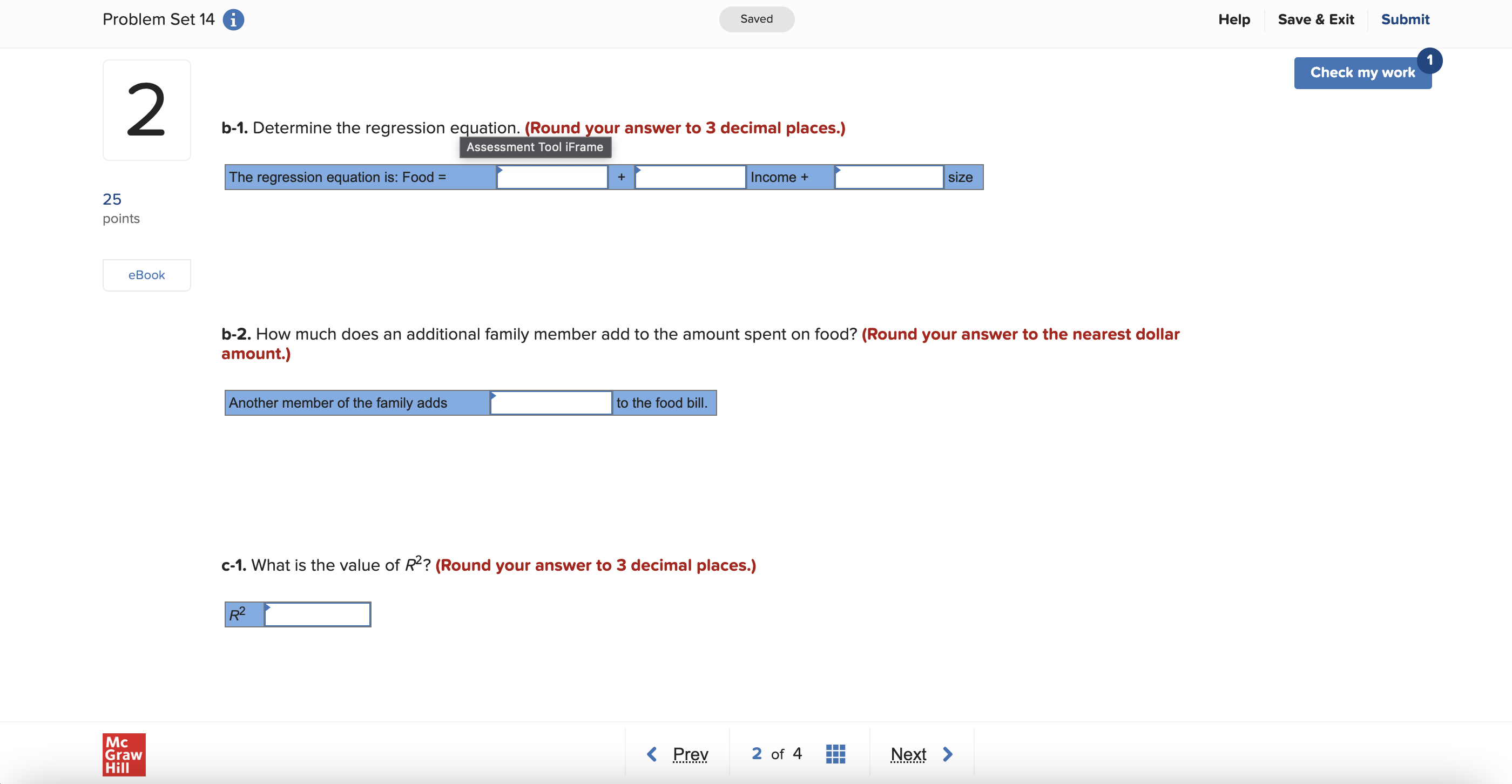Open the question map grid icon
Viewport: 1512px width, 784px height.
(836, 754)
